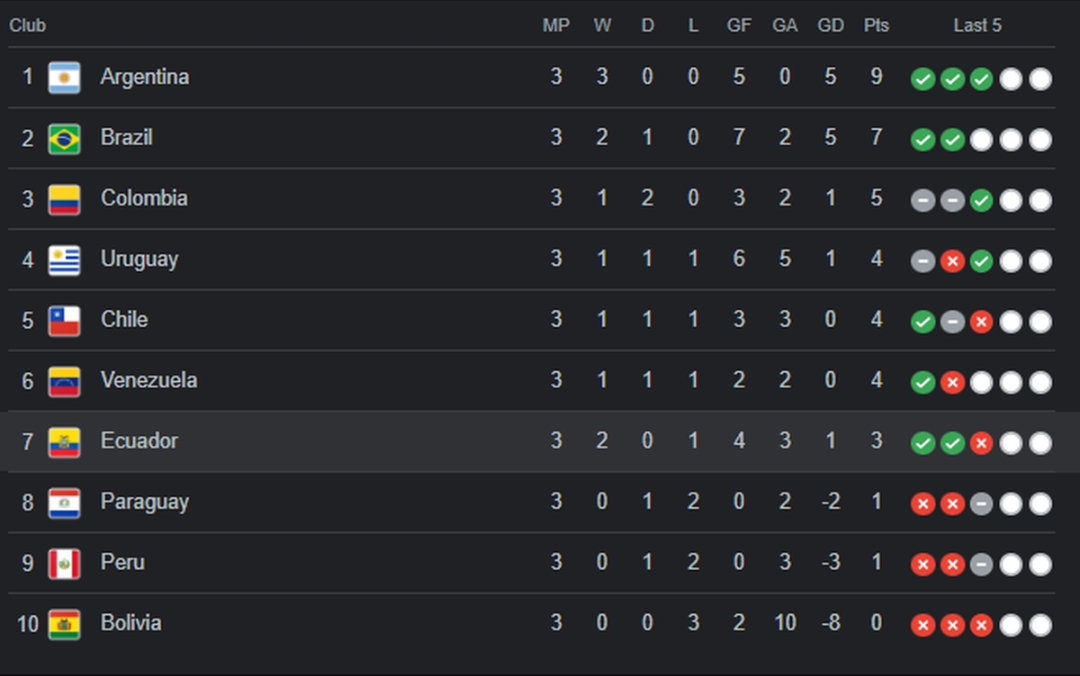Click the Argentina flag icon
1080x676 pixels.
pyautogui.click(x=64, y=78)
